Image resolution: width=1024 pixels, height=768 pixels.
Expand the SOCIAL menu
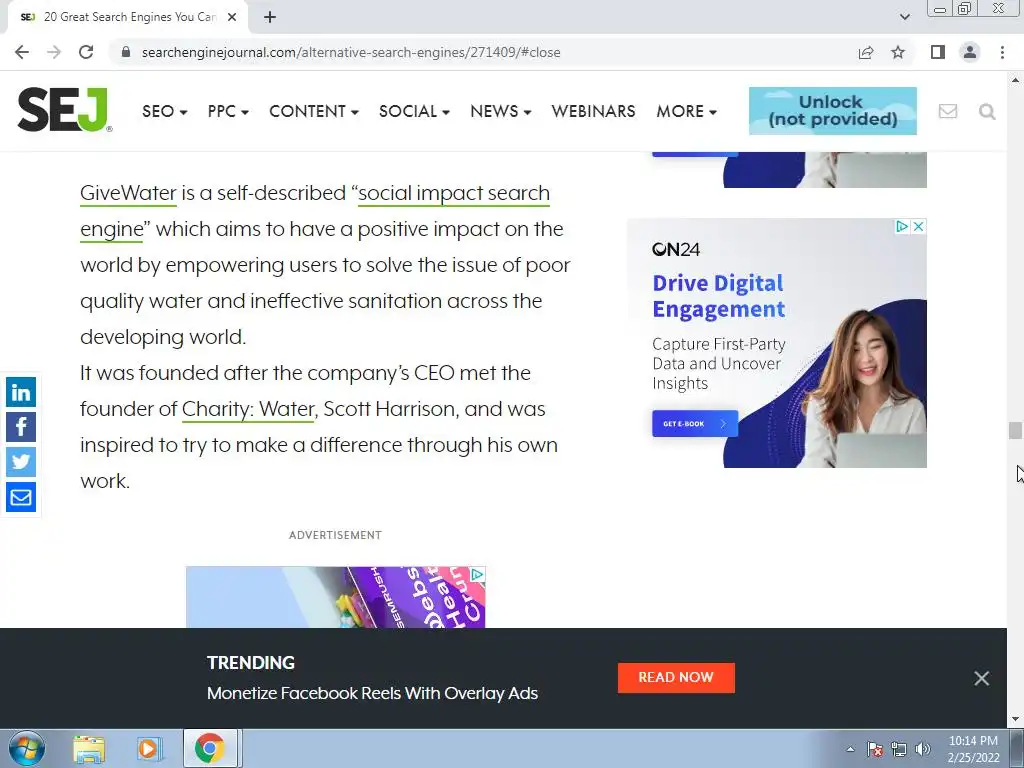click(414, 112)
